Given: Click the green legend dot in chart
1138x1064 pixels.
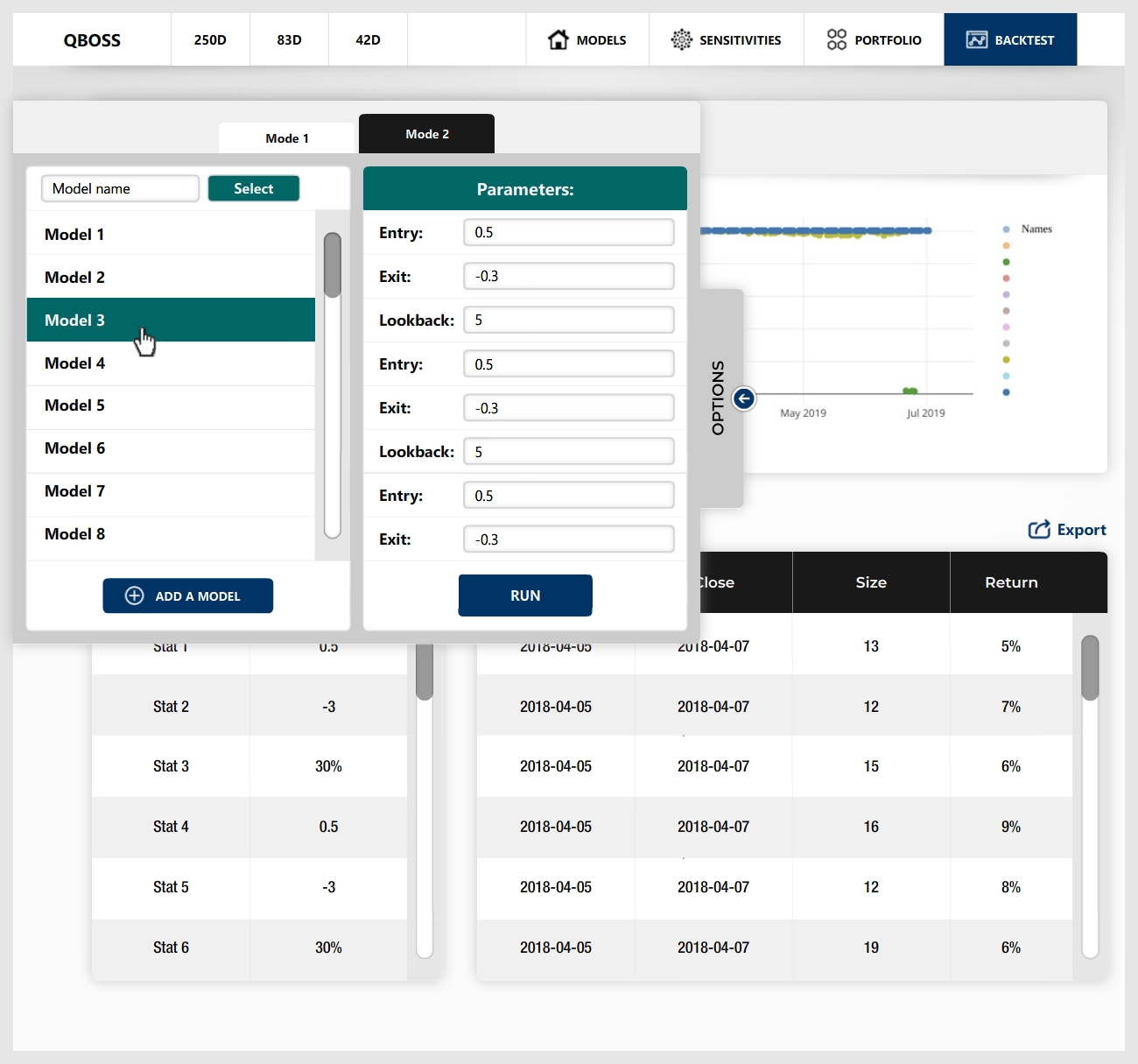Looking at the screenshot, I should pos(1006,262).
